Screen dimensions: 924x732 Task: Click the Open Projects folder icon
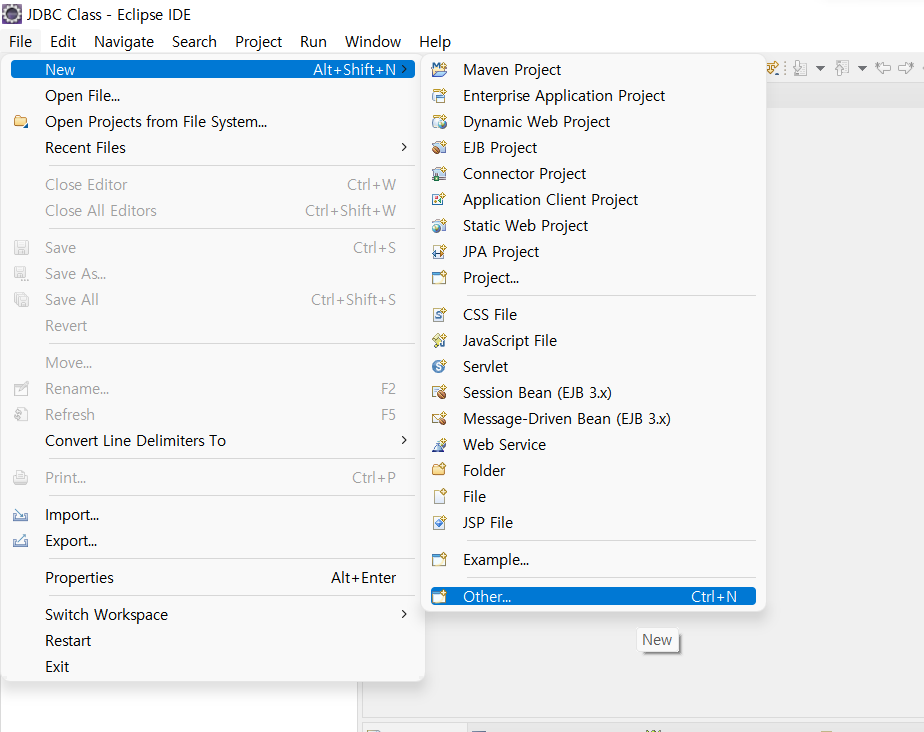click(x=21, y=121)
